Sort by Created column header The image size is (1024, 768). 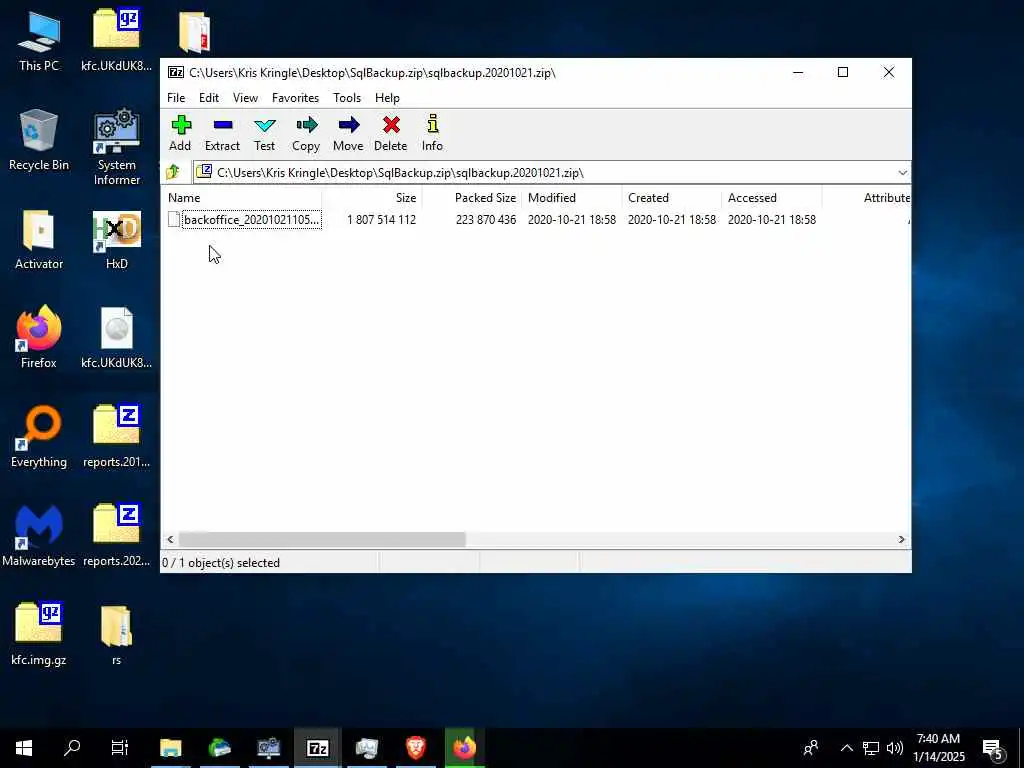[x=672, y=198]
